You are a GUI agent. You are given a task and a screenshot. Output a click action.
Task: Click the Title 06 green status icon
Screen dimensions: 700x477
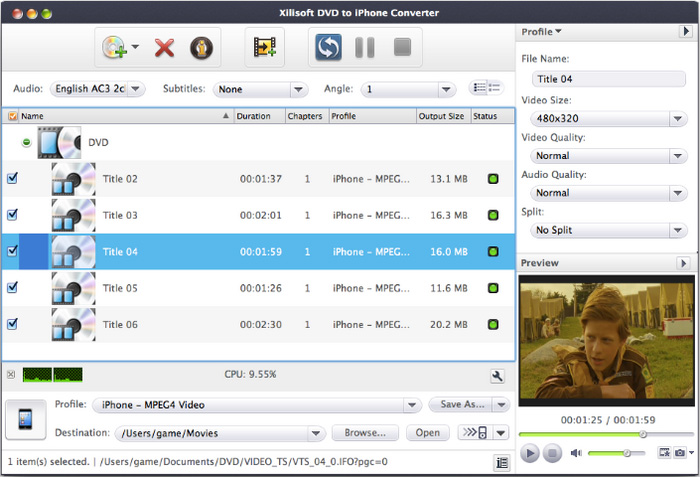pyautogui.click(x=493, y=324)
